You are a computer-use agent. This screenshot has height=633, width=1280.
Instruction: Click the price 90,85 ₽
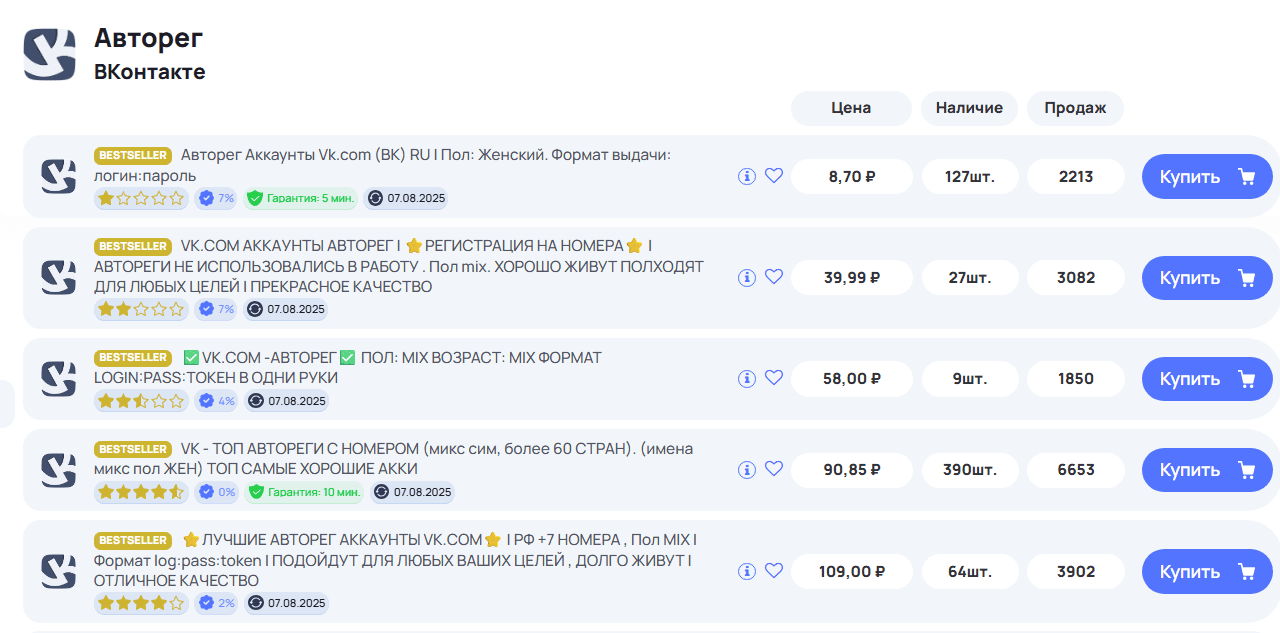coord(851,470)
